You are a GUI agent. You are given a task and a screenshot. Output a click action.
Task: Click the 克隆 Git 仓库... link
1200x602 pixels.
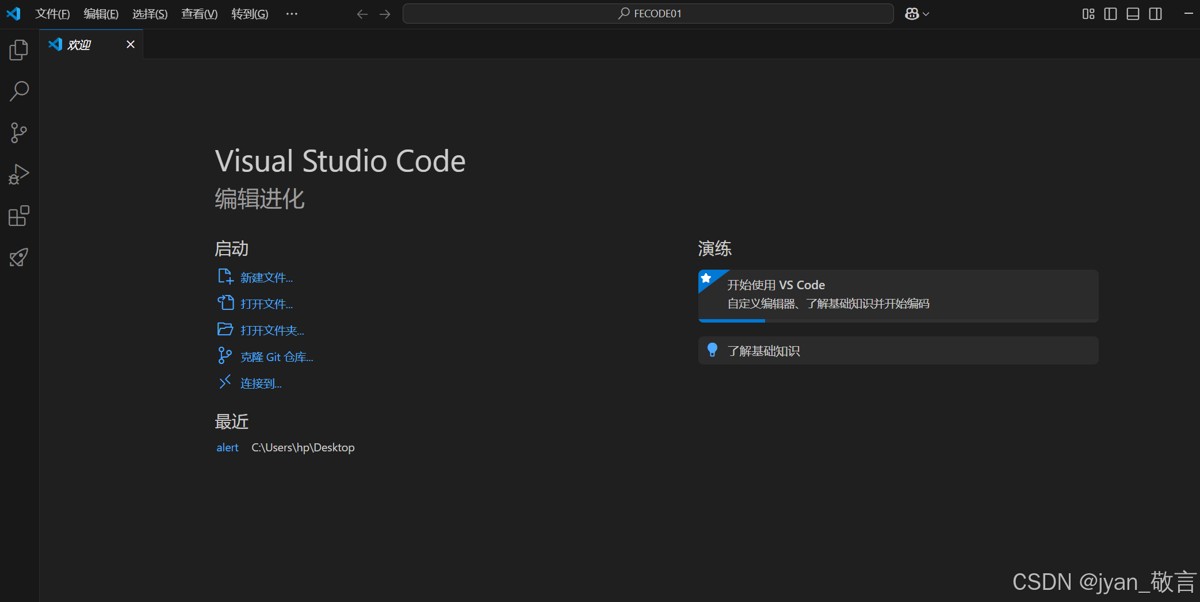pyautogui.click(x=276, y=357)
